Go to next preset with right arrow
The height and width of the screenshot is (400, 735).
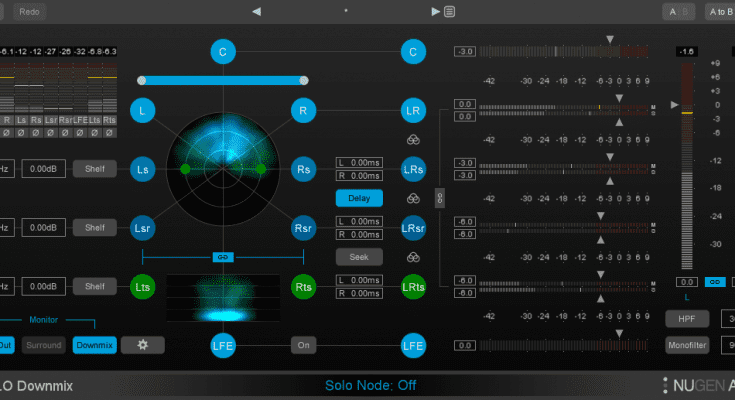pyautogui.click(x=436, y=12)
